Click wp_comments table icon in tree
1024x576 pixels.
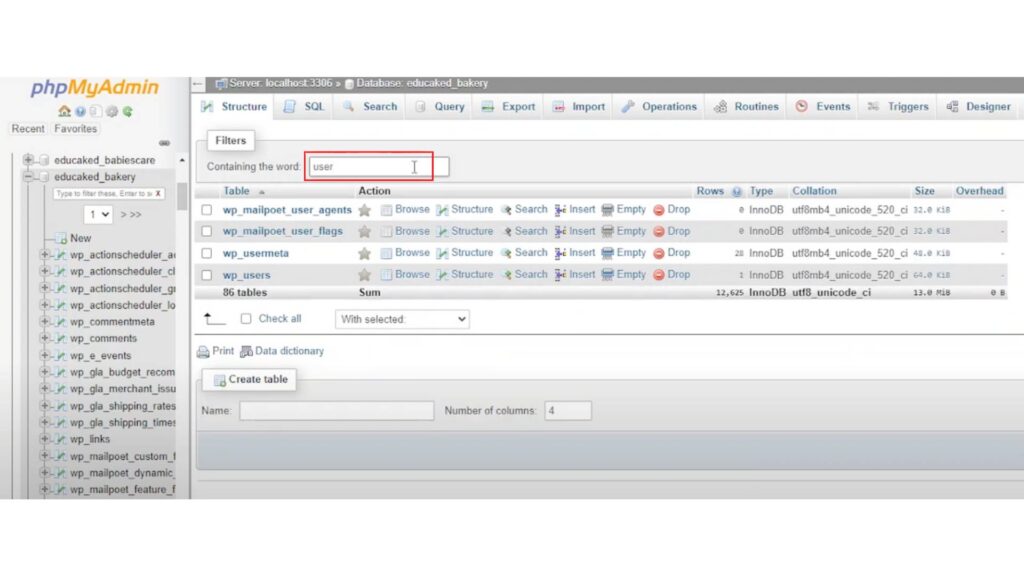coord(61,338)
